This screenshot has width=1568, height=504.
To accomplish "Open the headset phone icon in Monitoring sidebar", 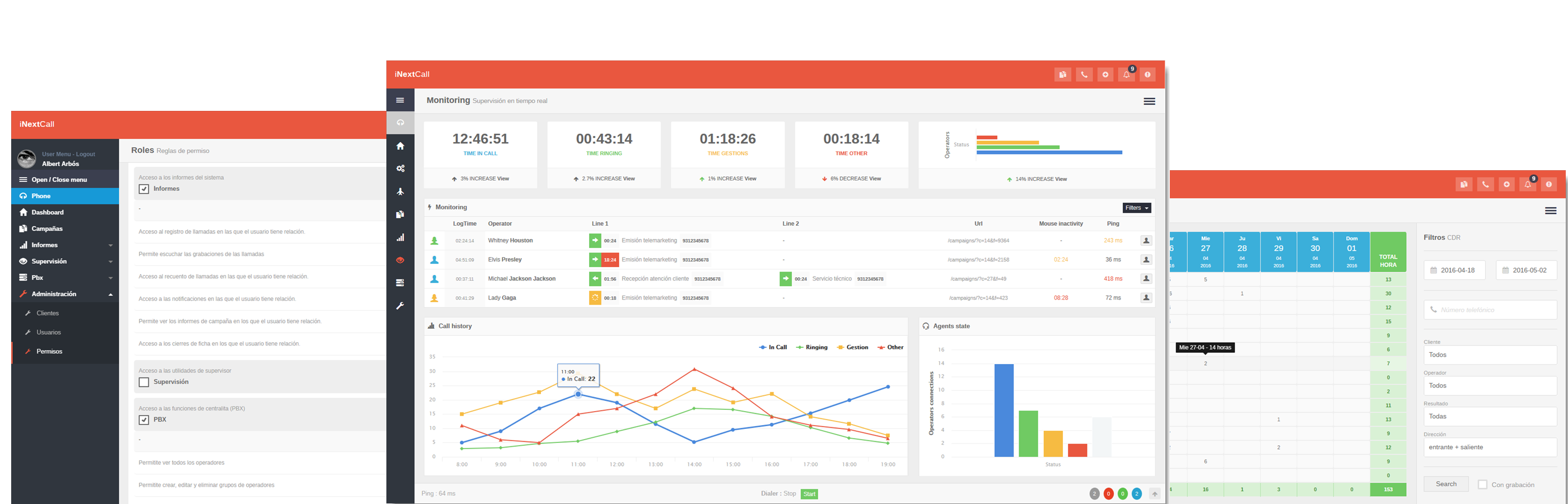I will (400, 123).
